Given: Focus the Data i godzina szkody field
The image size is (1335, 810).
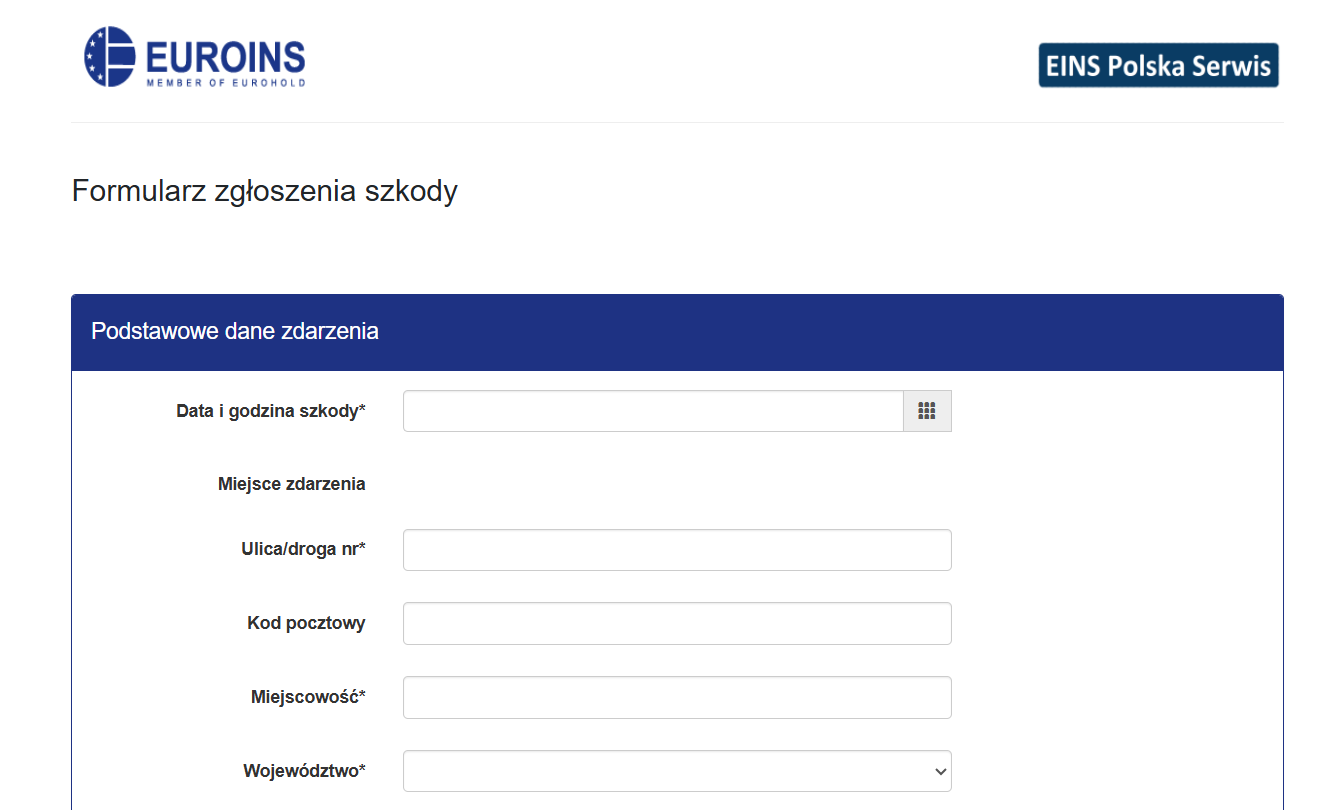Looking at the screenshot, I should tap(653, 411).
